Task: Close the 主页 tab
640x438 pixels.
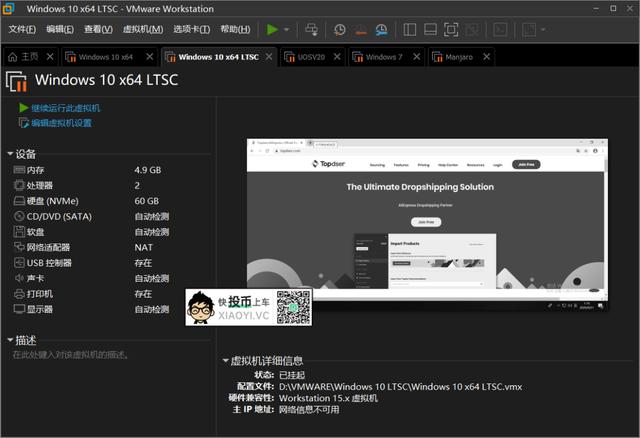Action: 50,57
